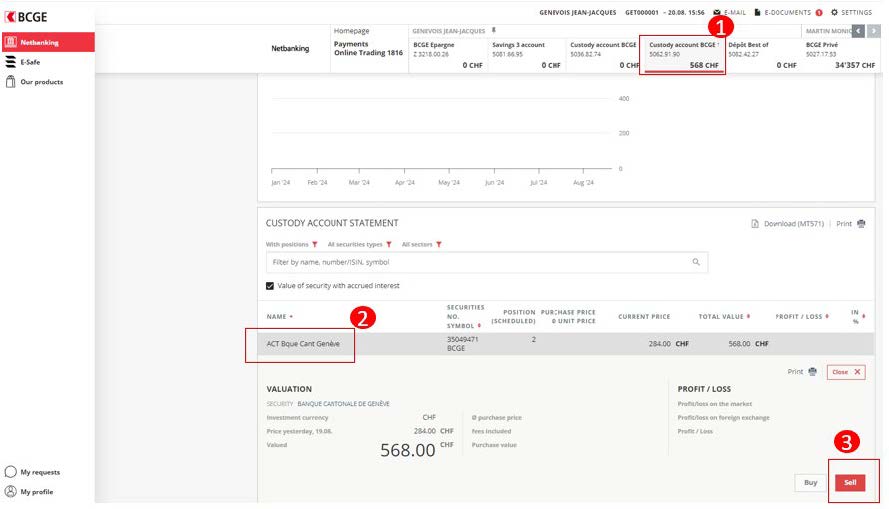This screenshot has height=509, width=889.
Task: Open the All securities types filter
Action: point(359,244)
